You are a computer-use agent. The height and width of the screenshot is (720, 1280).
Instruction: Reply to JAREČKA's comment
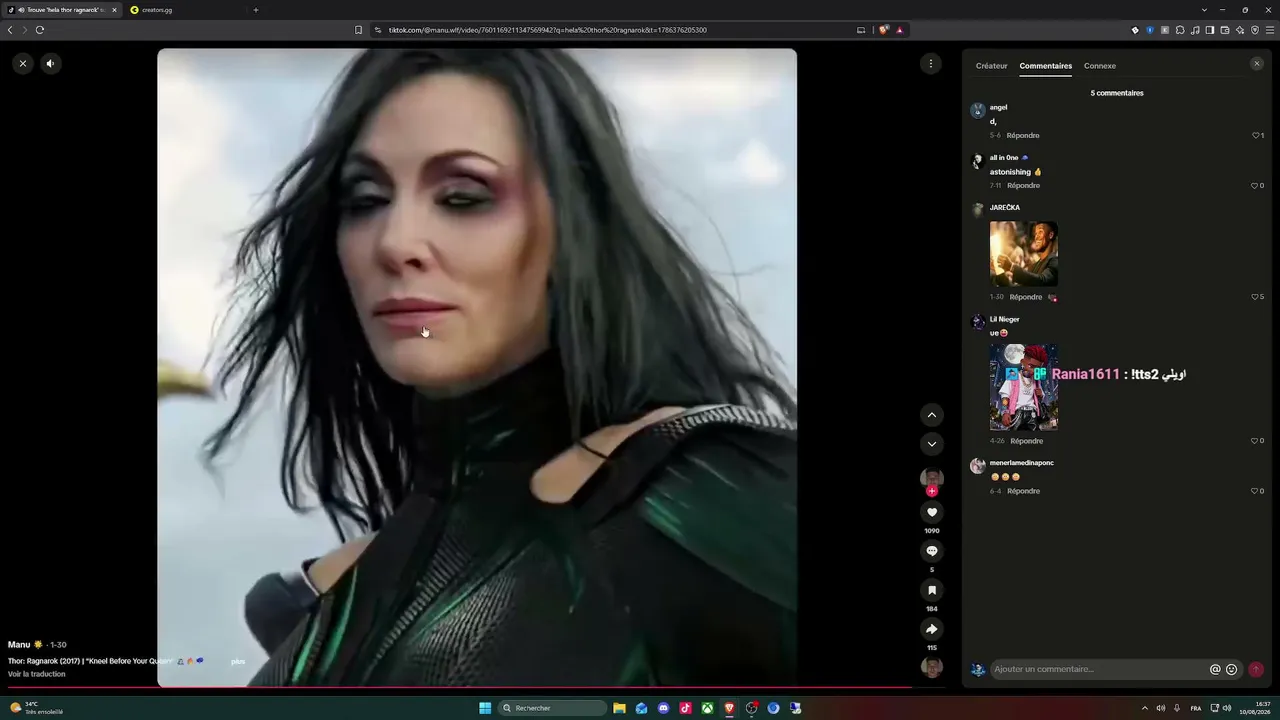tap(1026, 297)
